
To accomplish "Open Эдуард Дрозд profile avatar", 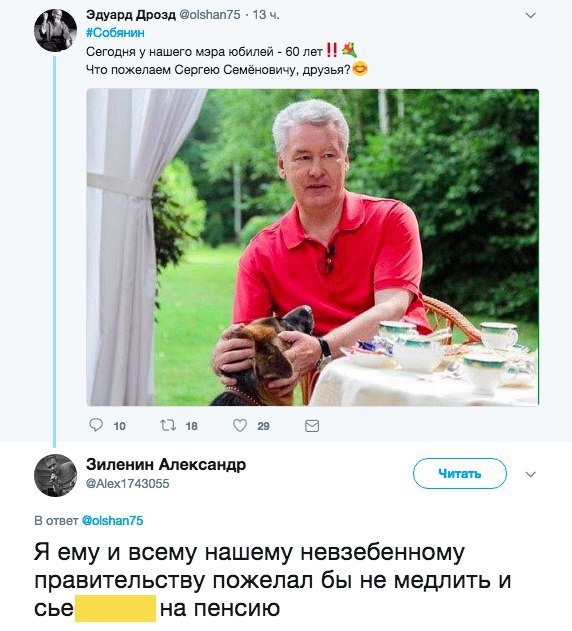I will [56, 30].
